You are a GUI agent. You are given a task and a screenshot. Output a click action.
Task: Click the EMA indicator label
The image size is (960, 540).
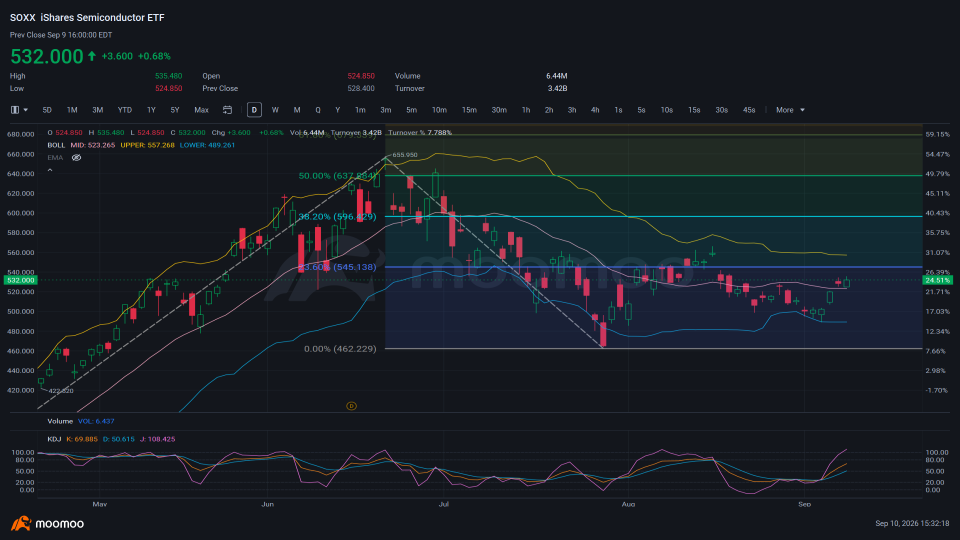55,158
